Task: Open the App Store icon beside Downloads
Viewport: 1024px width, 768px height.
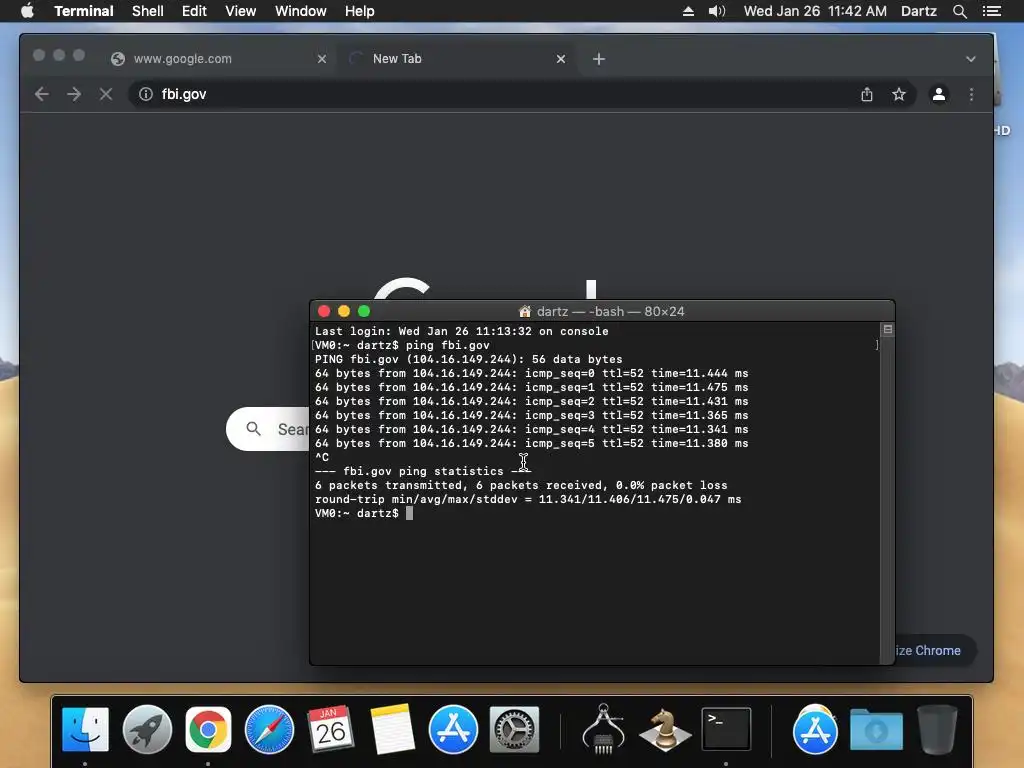Action: coord(815,729)
